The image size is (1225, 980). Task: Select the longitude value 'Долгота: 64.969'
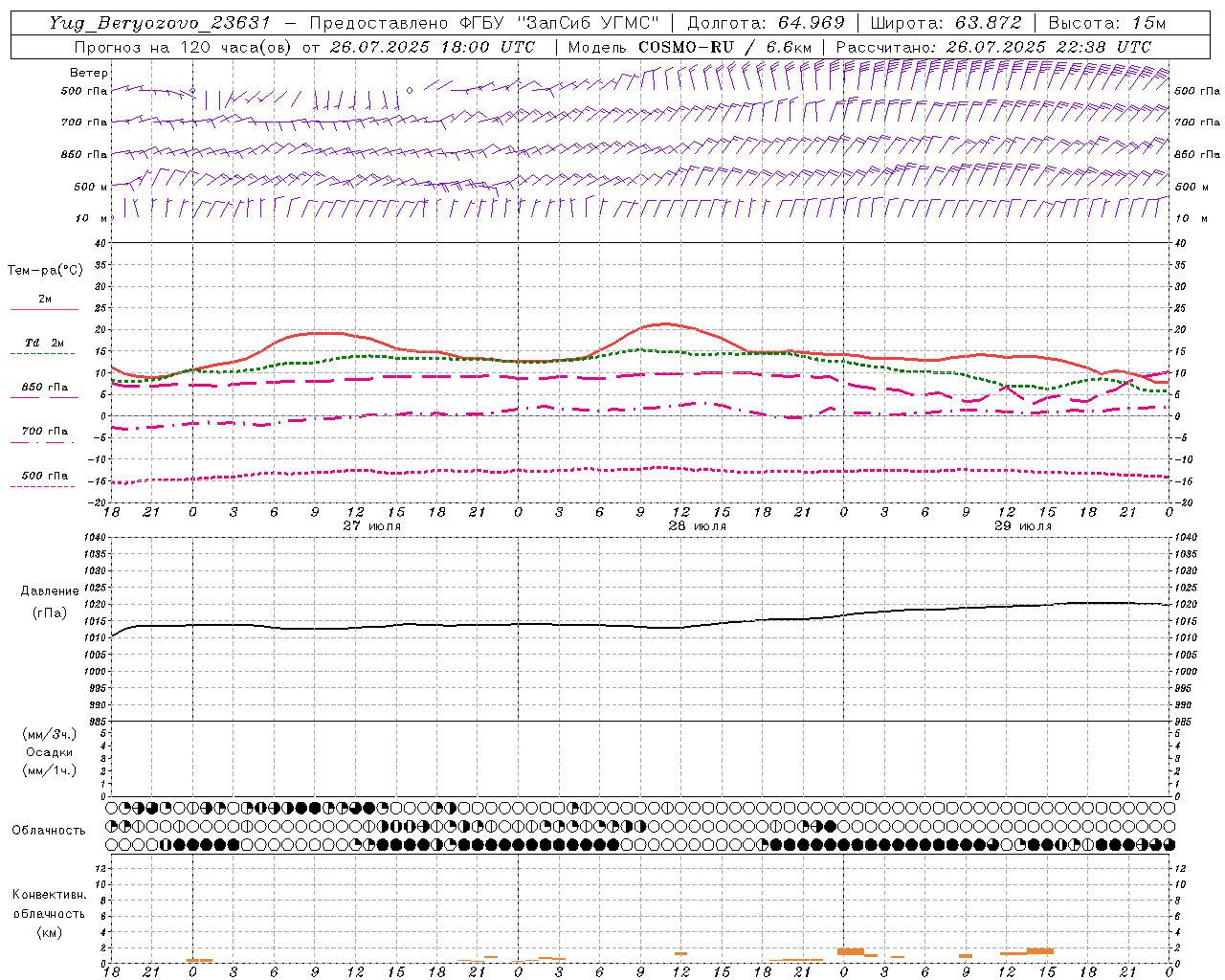pyautogui.click(x=766, y=23)
